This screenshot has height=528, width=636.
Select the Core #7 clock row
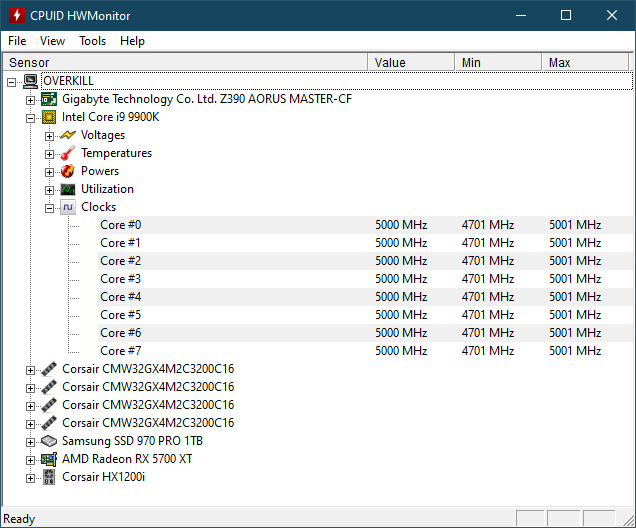coord(365,351)
